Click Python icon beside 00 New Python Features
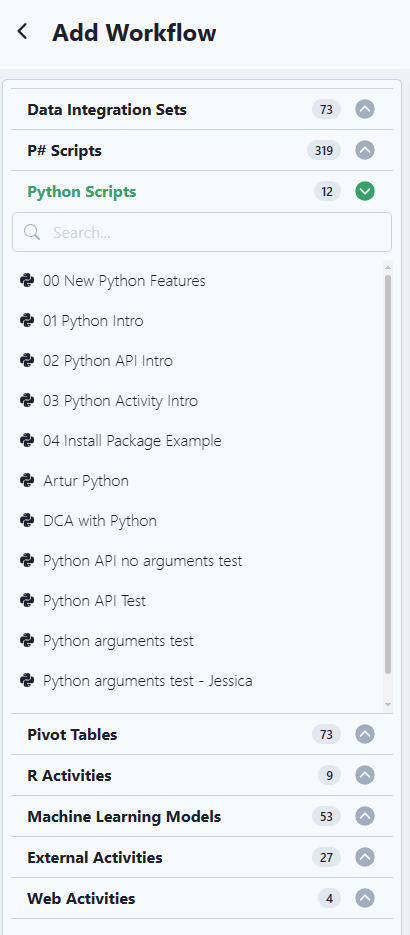 click(x=27, y=280)
